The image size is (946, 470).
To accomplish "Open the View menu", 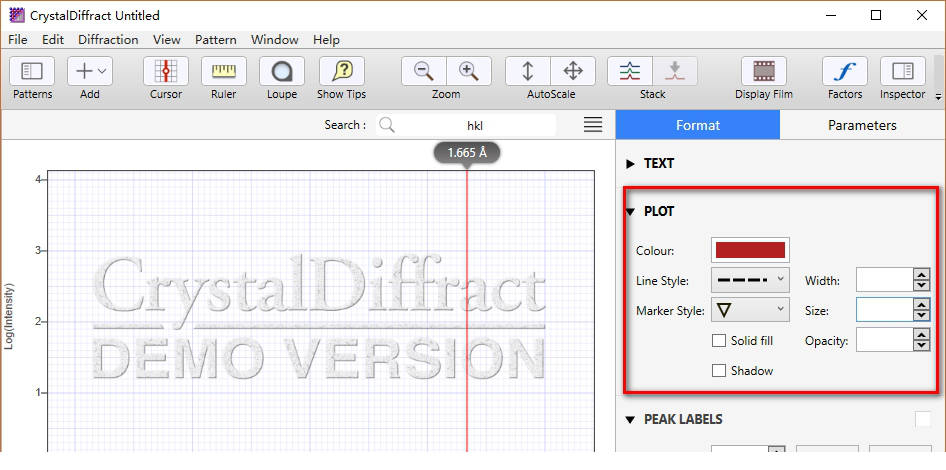I will (167, 40).
